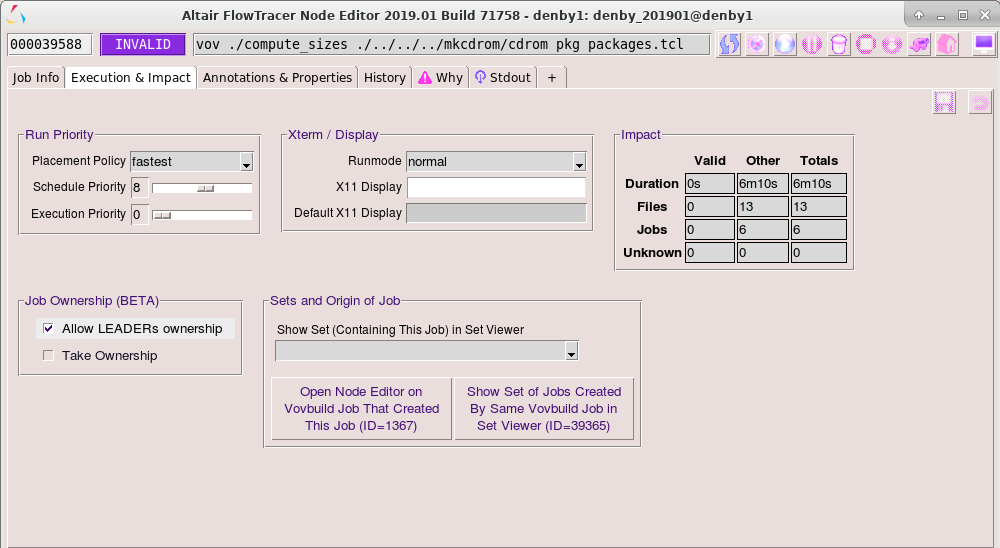Viewport: 1000px width, 548px height.
Task: Open the Why tab
Action: pos(441,78)
